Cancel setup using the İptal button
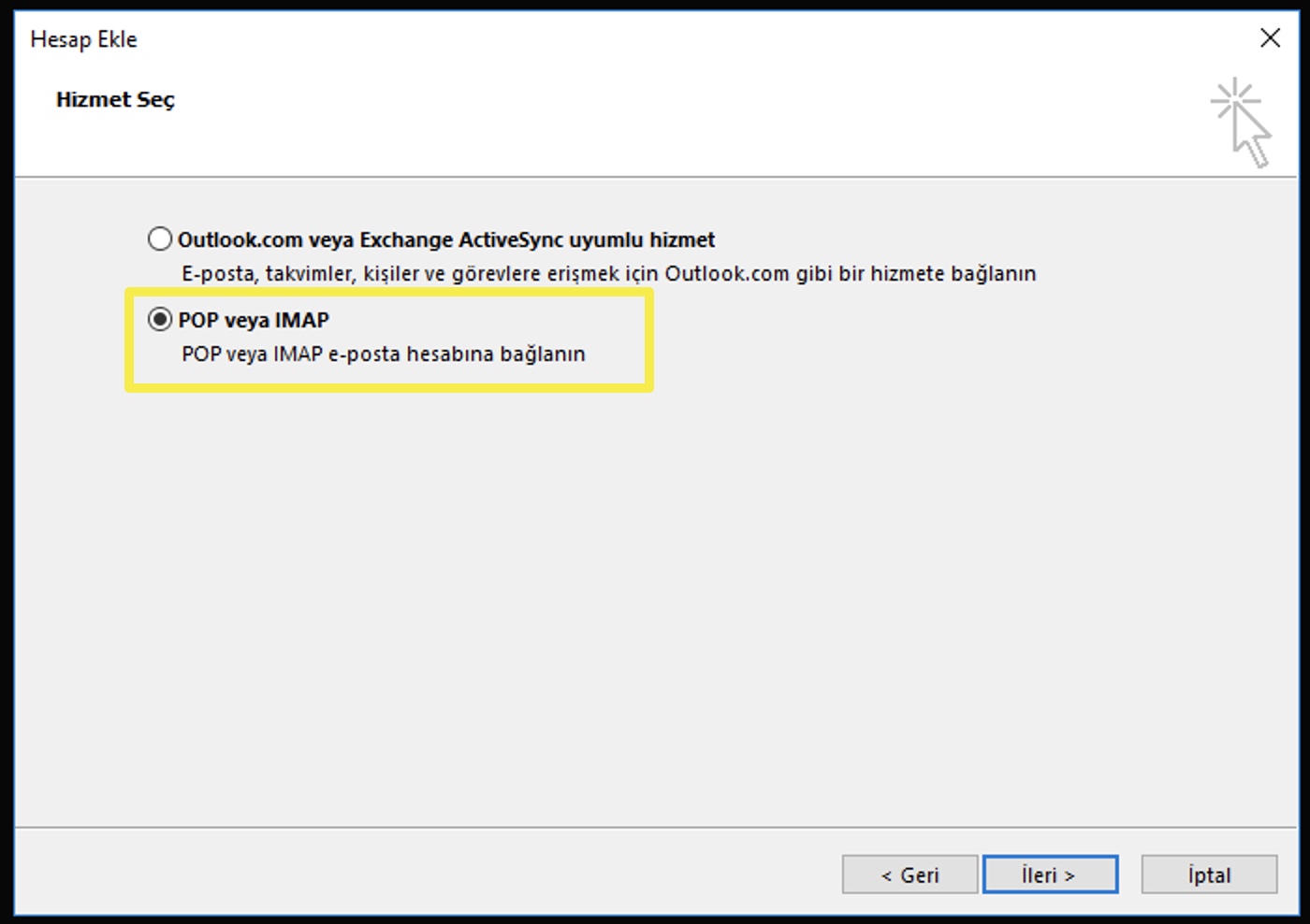 [1209, 875]
